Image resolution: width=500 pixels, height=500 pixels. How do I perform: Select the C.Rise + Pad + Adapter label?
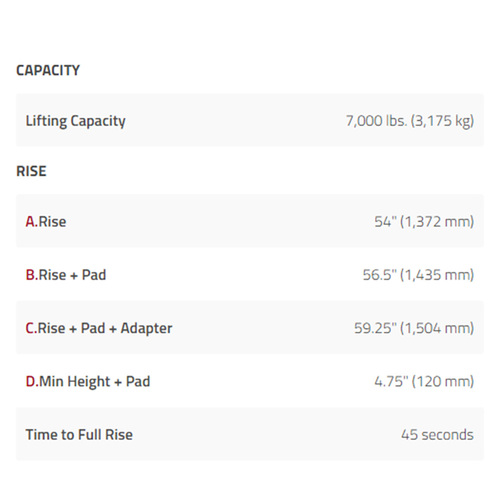point(99,328)
